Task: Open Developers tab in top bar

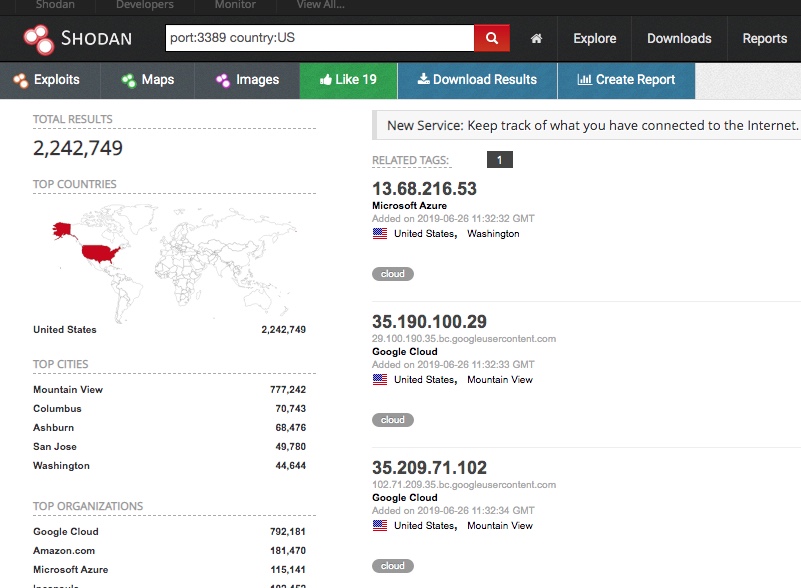Action: tap(145, 5)
